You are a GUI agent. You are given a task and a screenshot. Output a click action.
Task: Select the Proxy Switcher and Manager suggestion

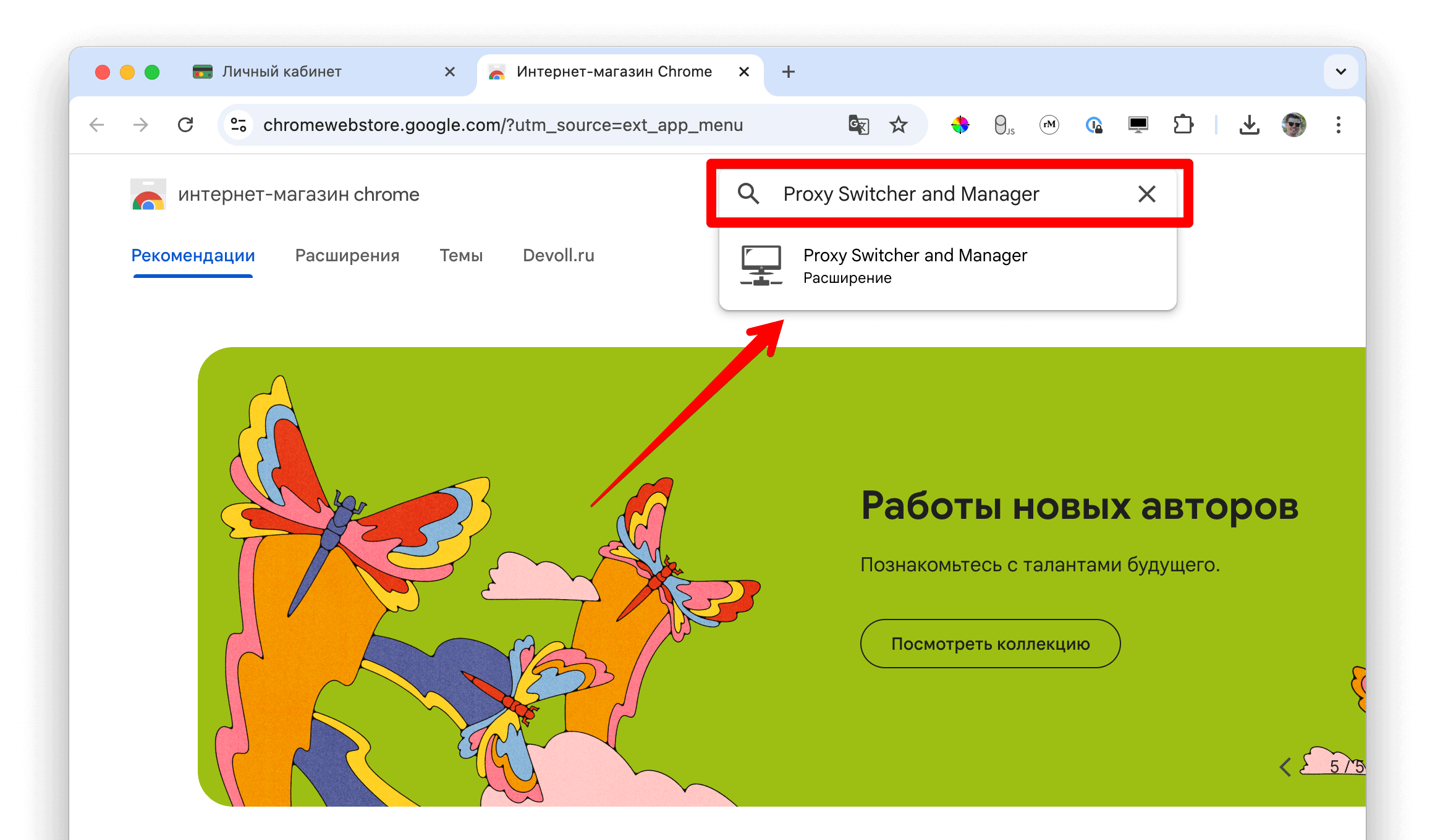coord(948,266)
